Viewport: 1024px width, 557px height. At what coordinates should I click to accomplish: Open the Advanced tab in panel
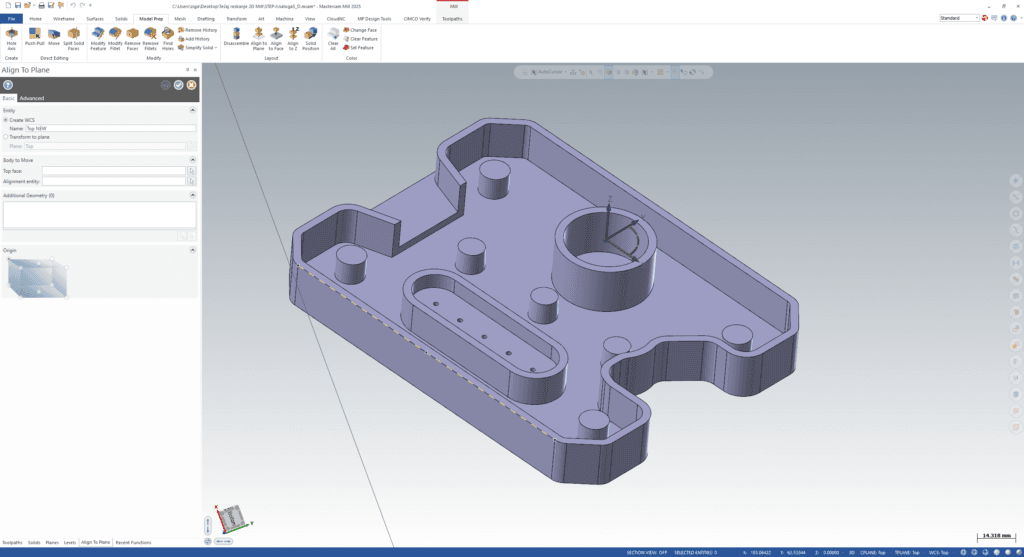32,98
